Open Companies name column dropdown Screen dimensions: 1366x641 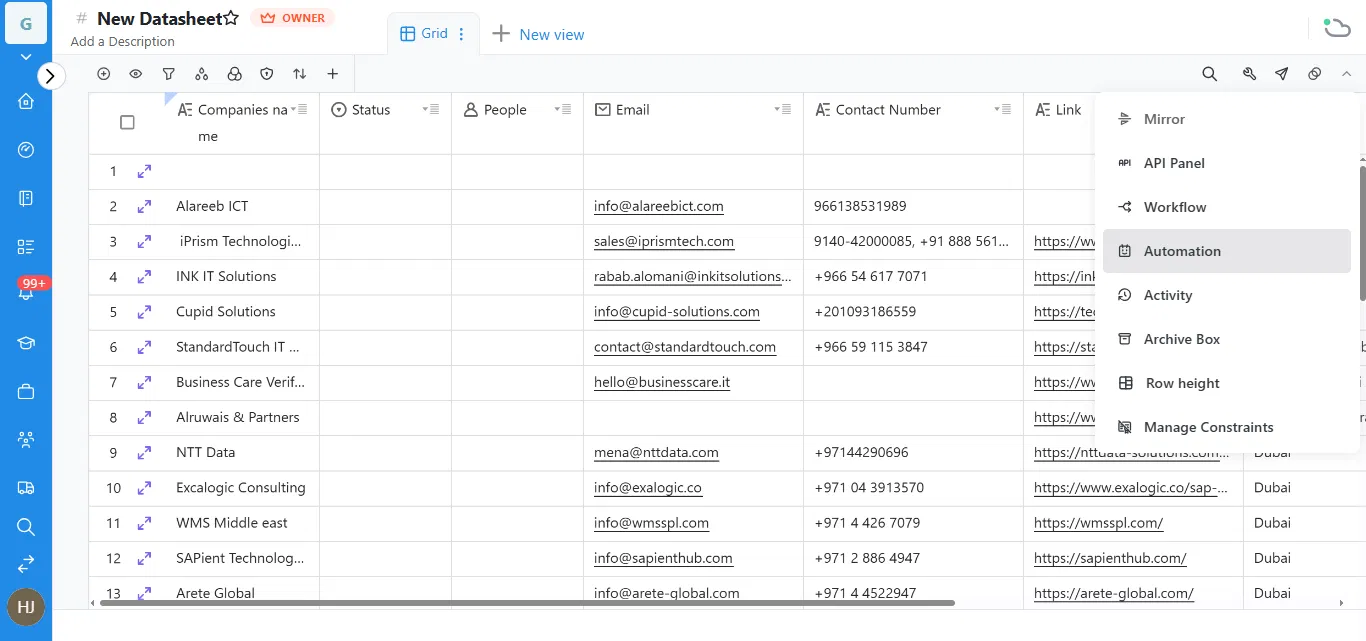(x=299, y=109)
